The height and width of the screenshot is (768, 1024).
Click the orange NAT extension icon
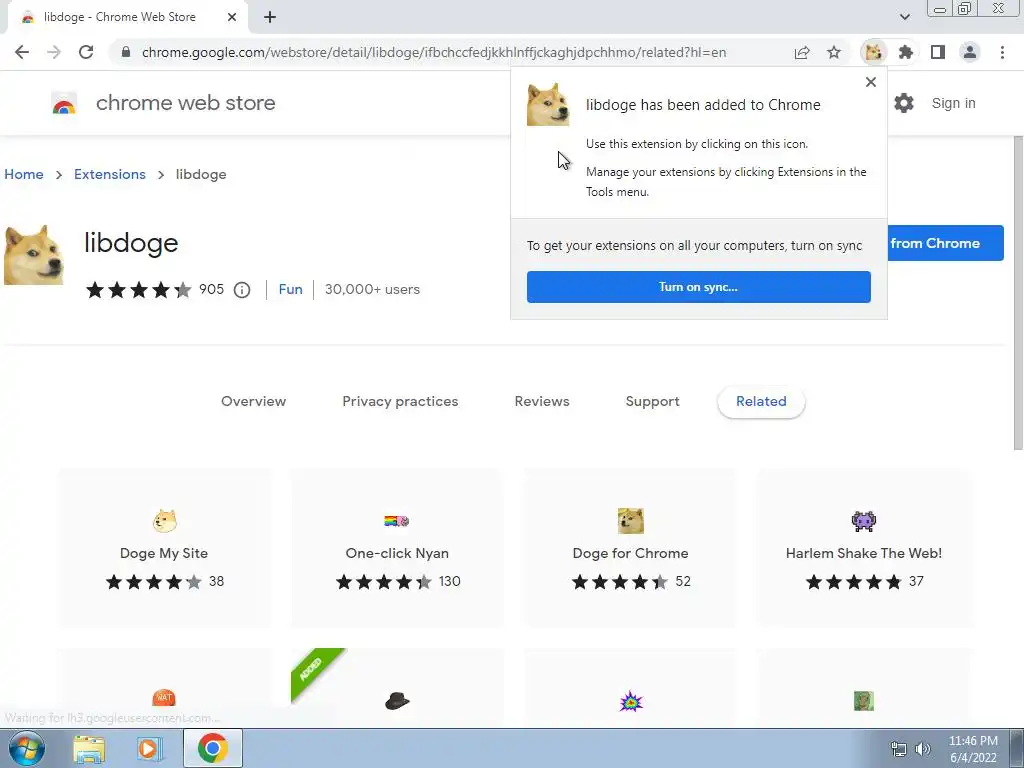pyautogui.click(x=164, y=698)
